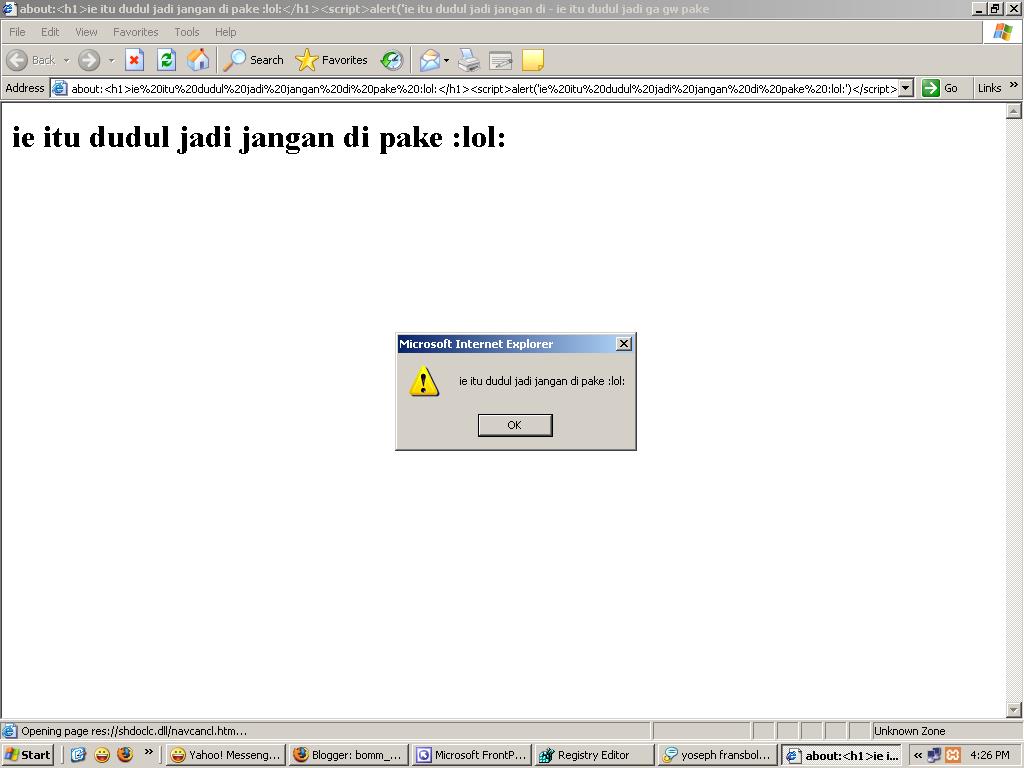Open the View menu
The width and height of the screenshot is (1024, 768).
click(x=86, y=32)
